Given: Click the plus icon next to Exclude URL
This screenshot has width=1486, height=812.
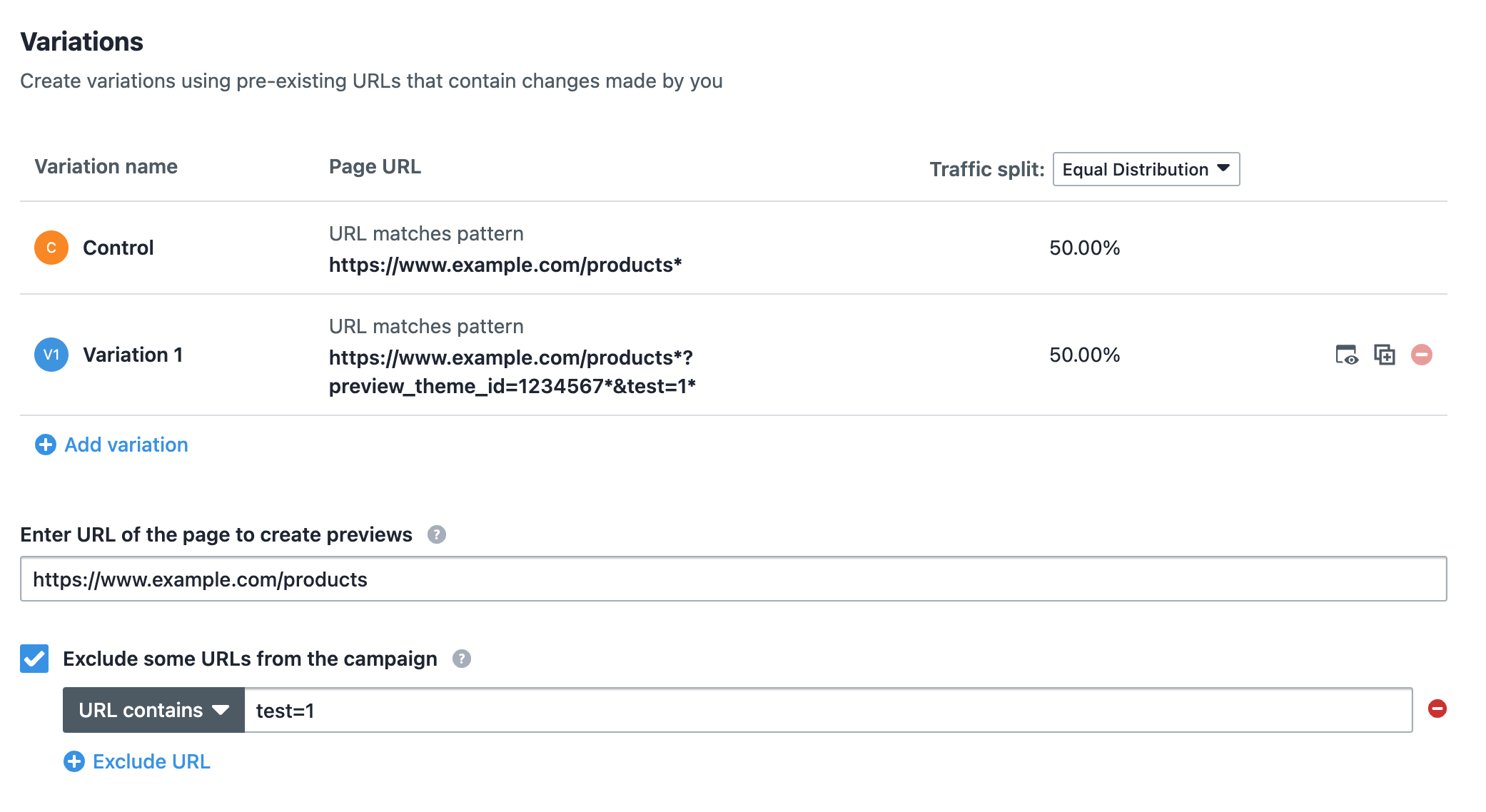Looking at the screenshot, I should point(74,761).
